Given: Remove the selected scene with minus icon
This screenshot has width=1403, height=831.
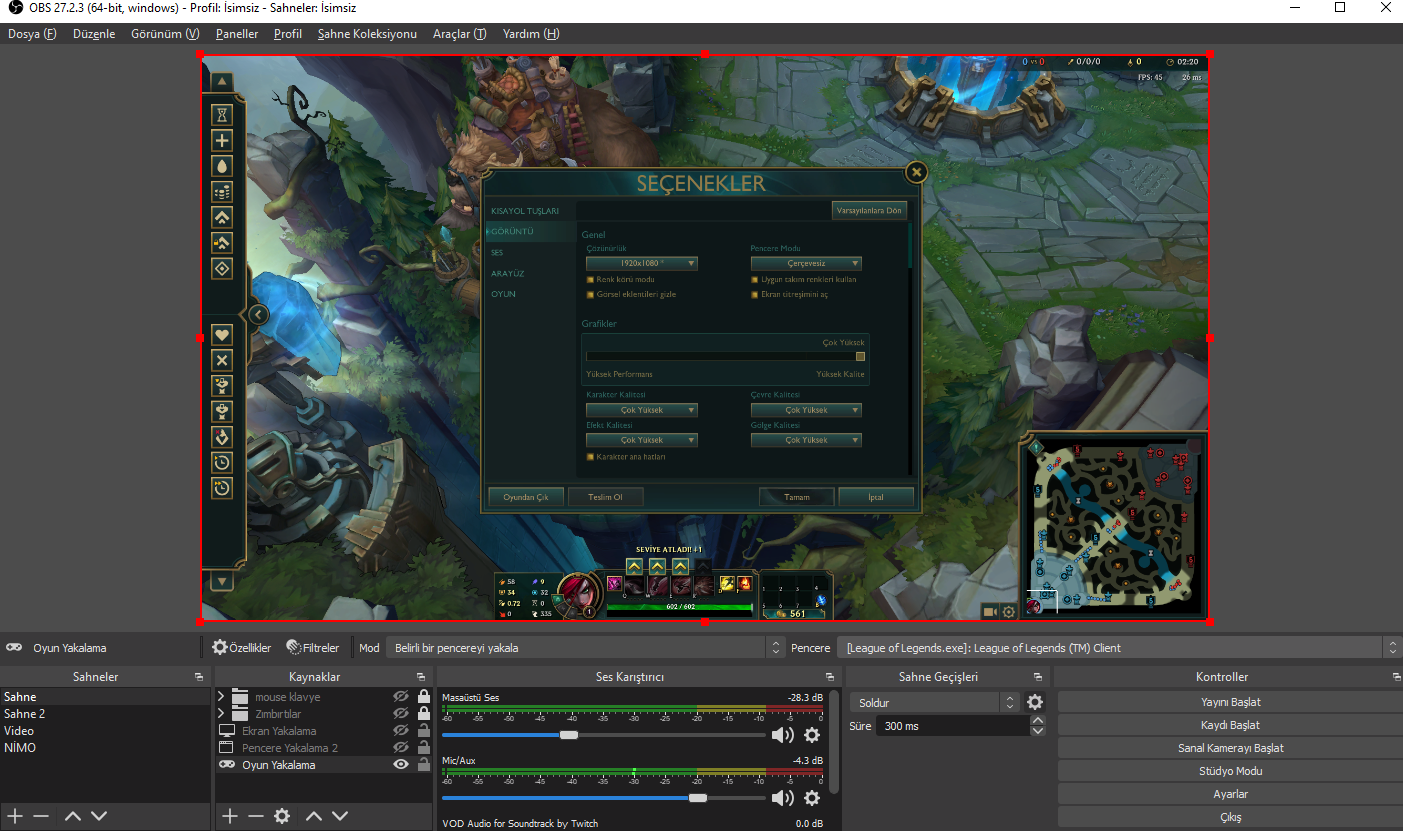Looking at the screenshot, I should (41, 816).
